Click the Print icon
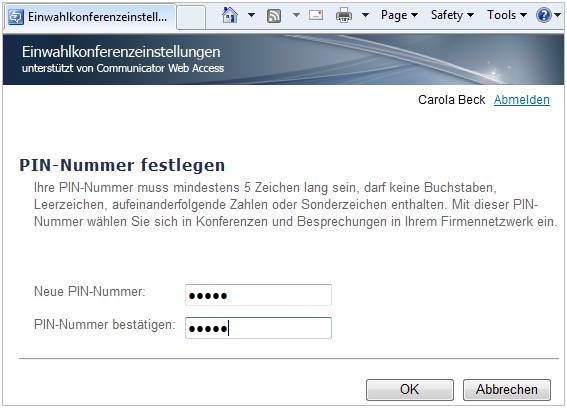This screenshot has width=567, height=408. (344, 15)
